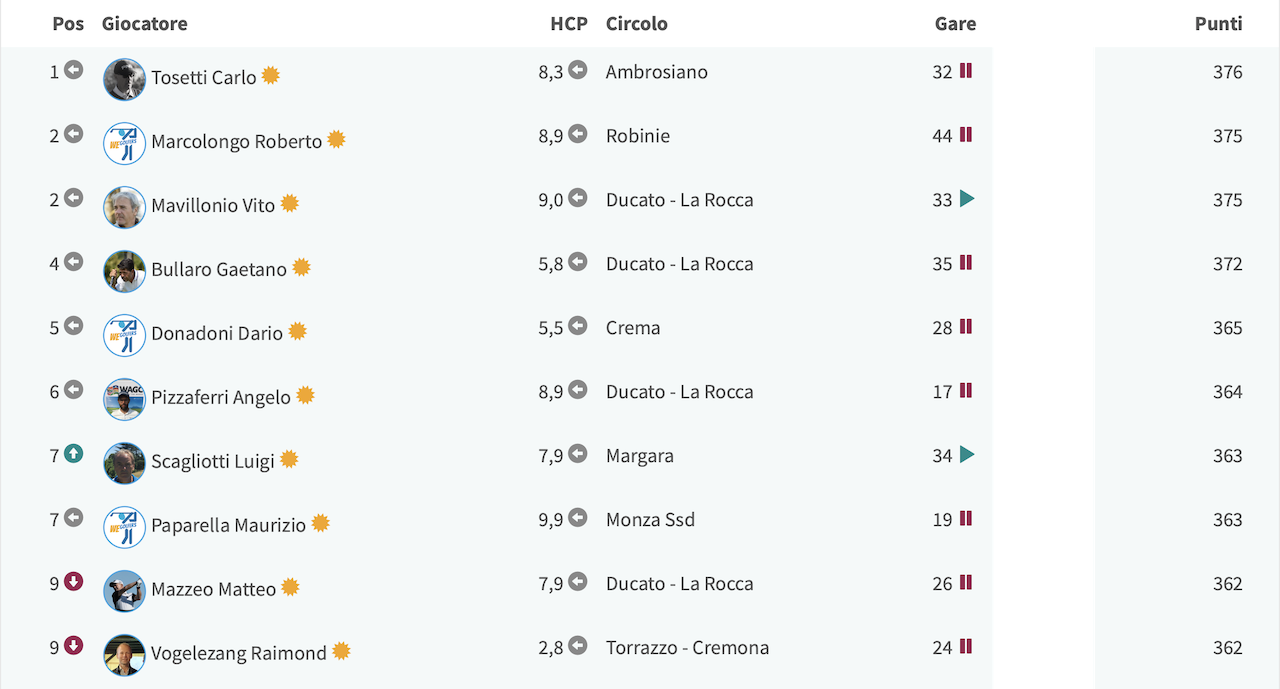Click the gray arrow icon beside HCP 5,8
This screenshot has width=1280, height=689.
578,262
